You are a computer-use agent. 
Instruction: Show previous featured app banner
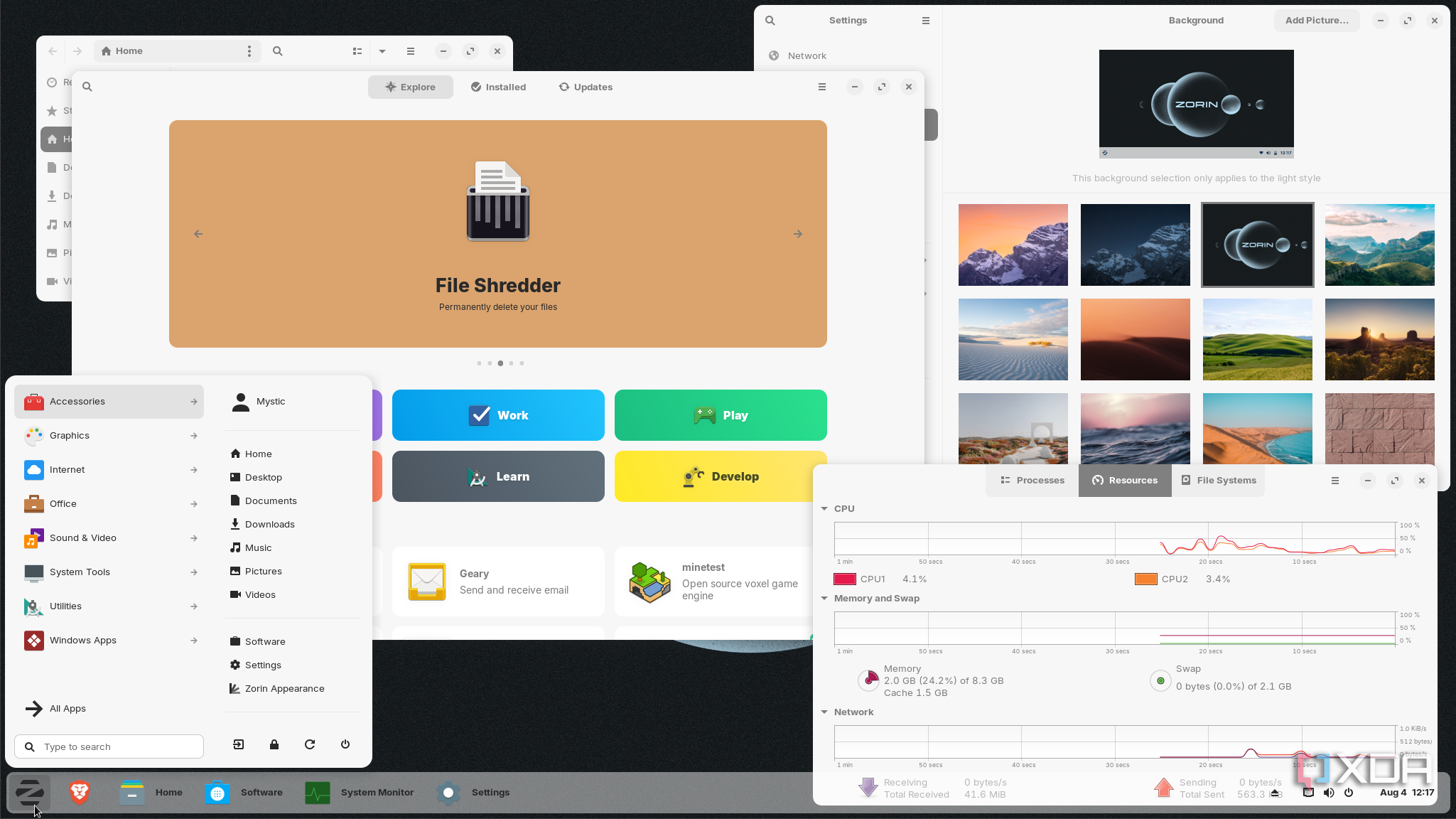point(198,234)
